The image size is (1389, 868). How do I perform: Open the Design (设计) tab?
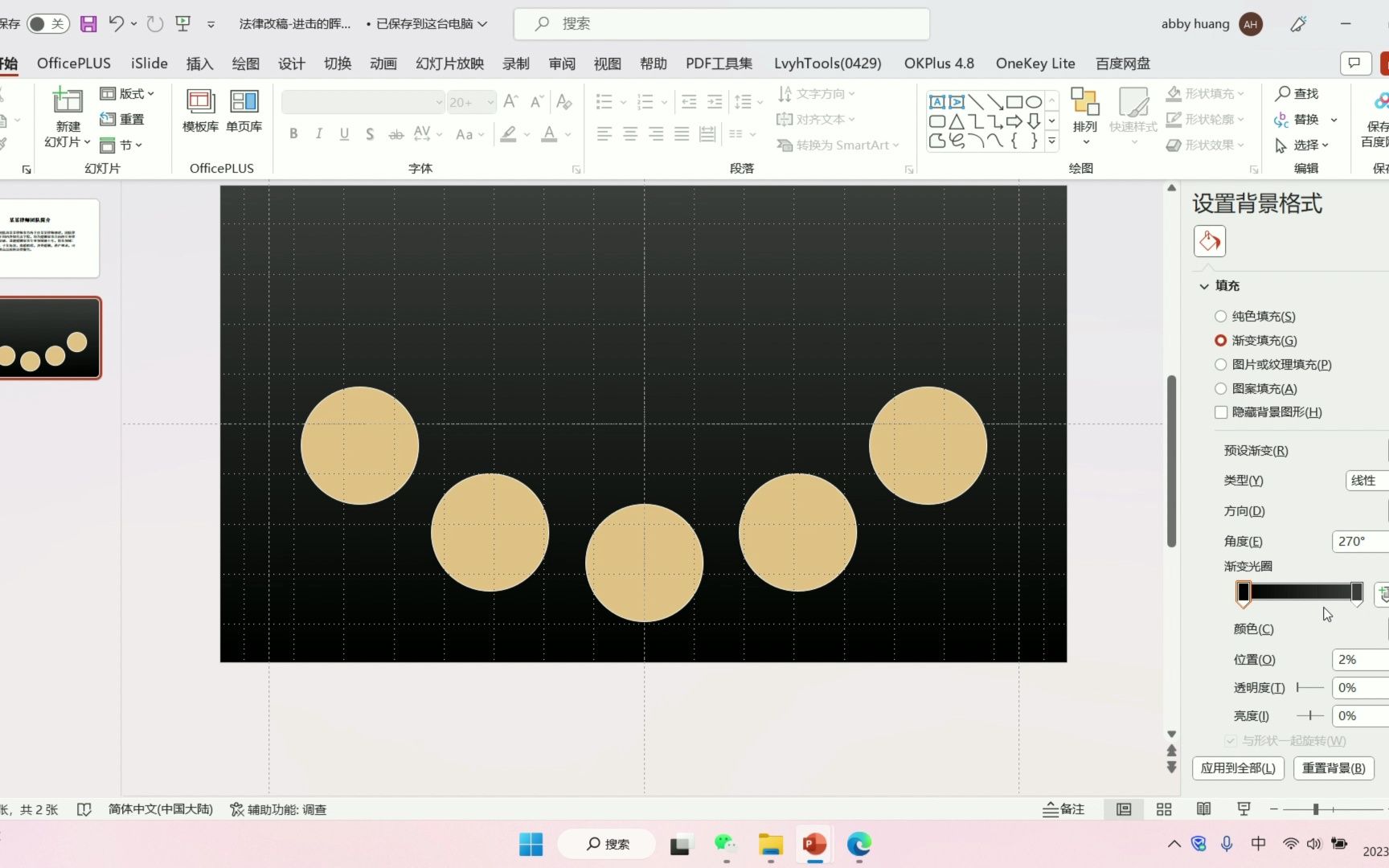292,63
